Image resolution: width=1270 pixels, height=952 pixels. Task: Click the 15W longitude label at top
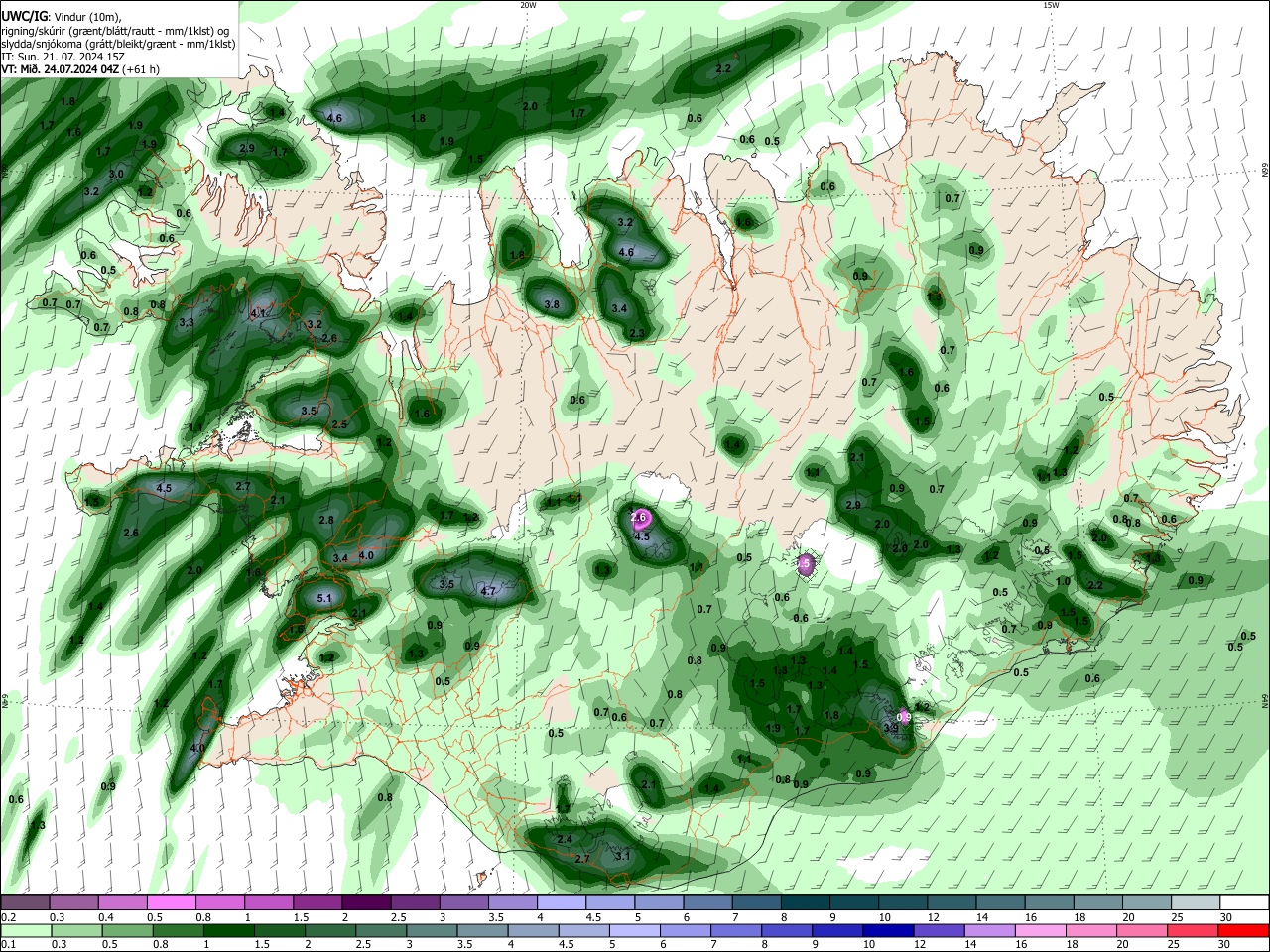1051,5
